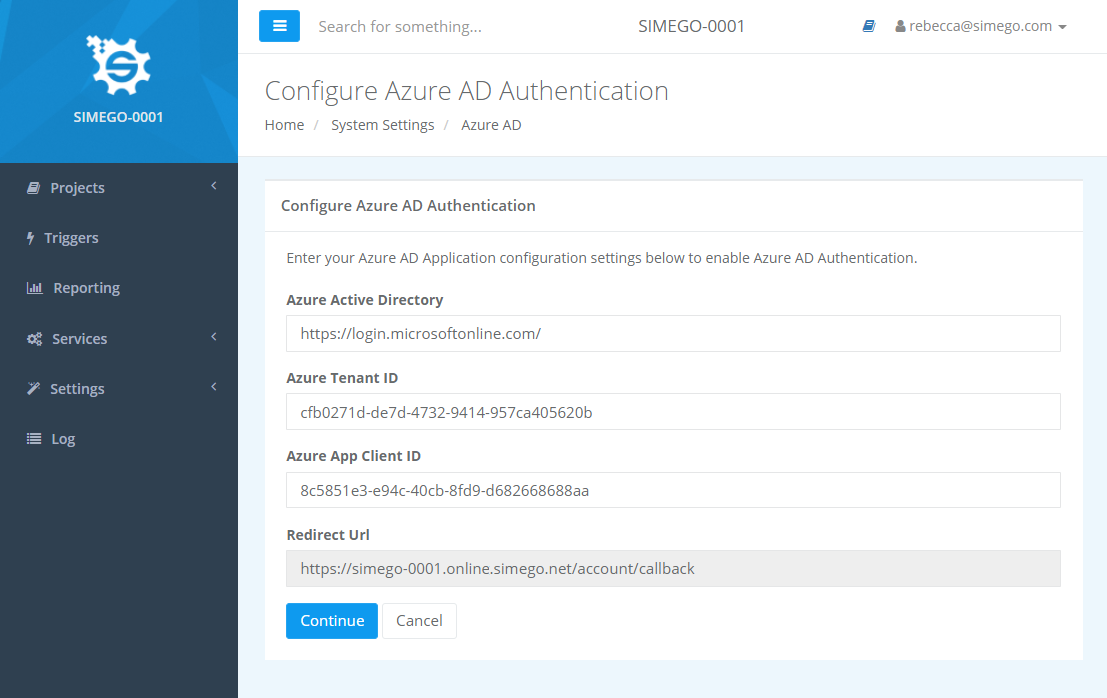Viewport: 1107px width, 698px height.
Task: Click the Redirect Url label
Action: pyautogui.click(x=328, y=535)
